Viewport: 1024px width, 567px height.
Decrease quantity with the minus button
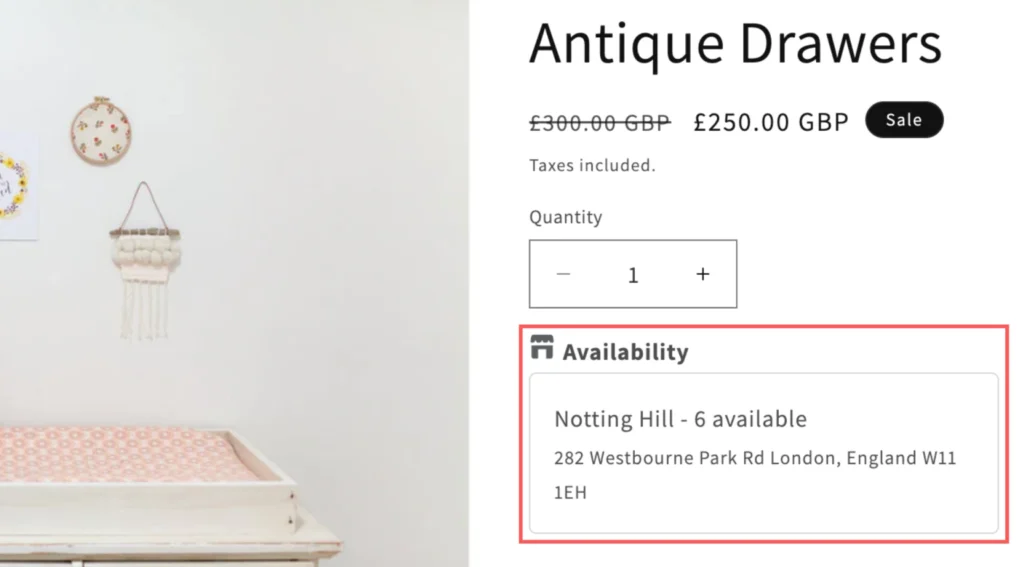564,274
